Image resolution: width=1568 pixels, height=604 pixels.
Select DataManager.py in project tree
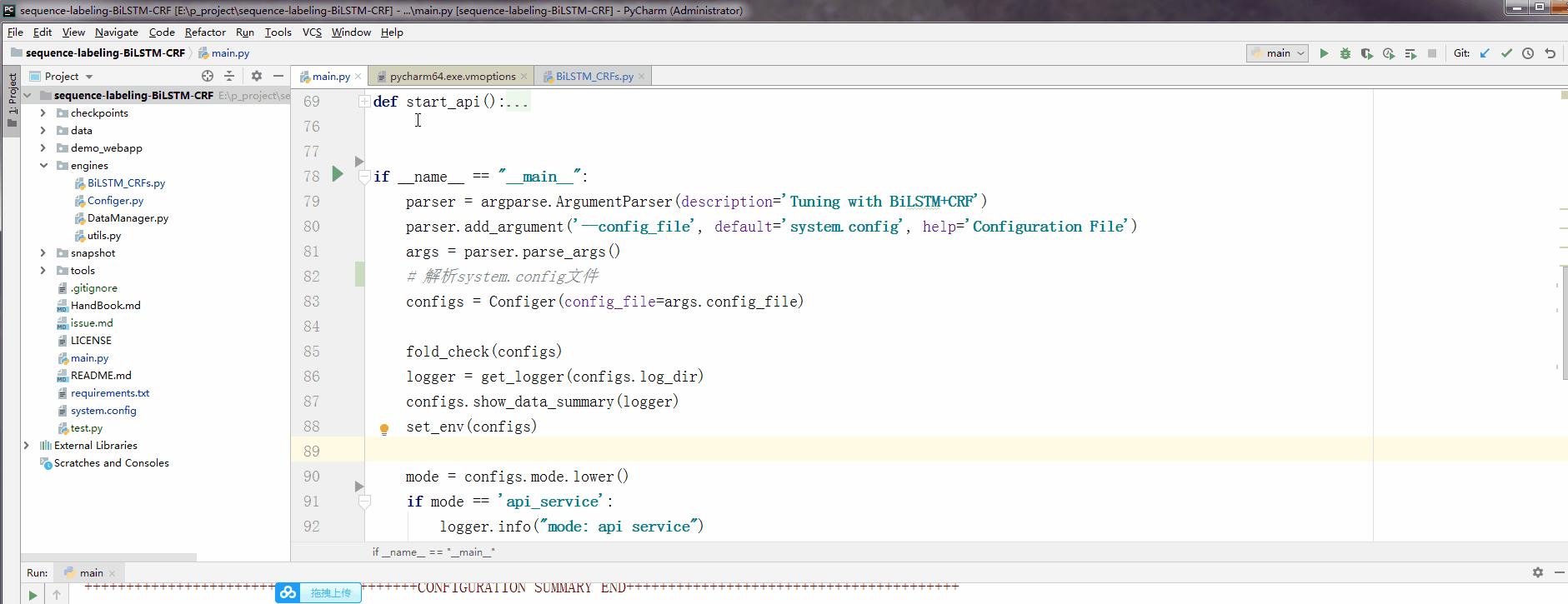[128, 217]
